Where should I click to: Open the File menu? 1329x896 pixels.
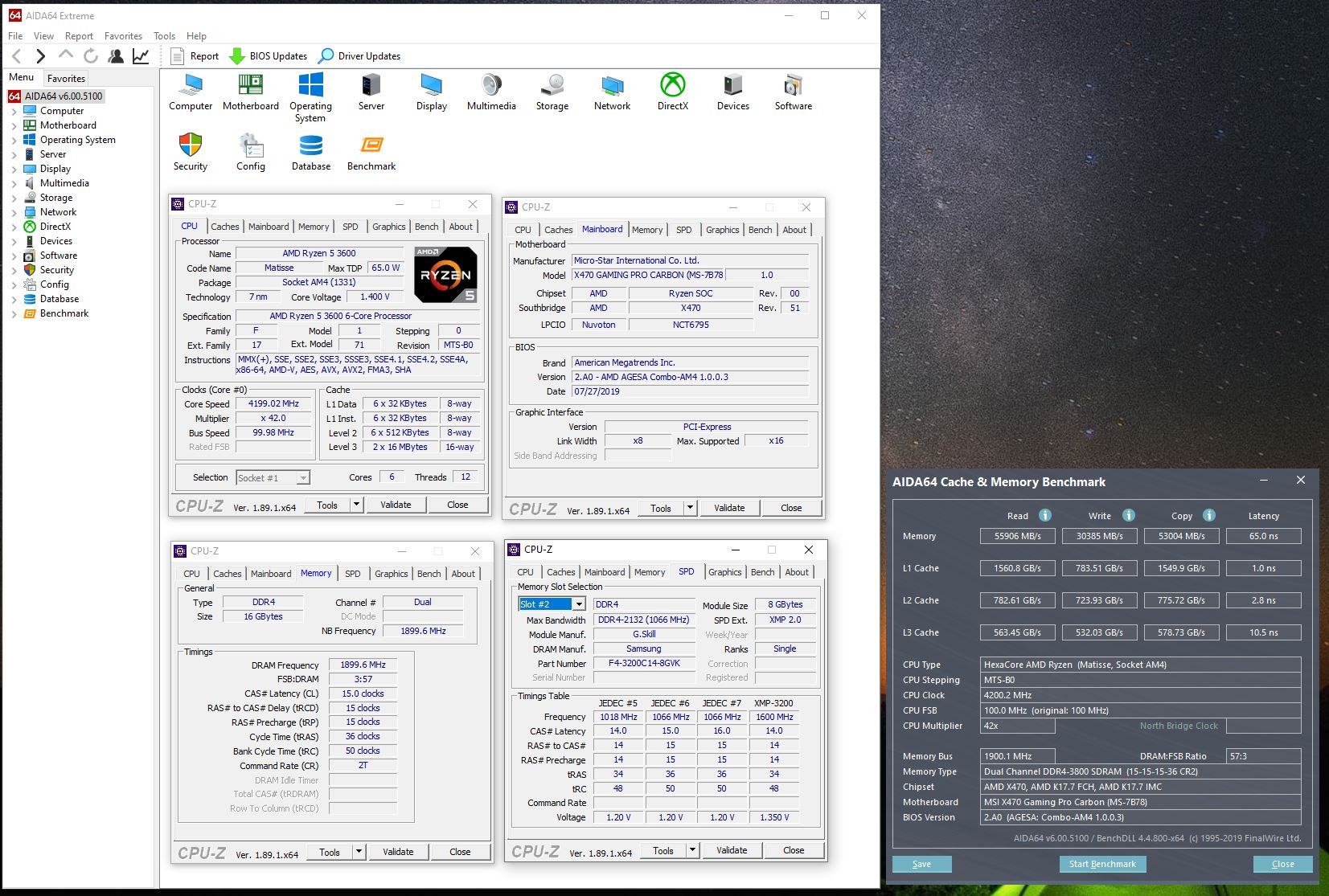(15, 35)
